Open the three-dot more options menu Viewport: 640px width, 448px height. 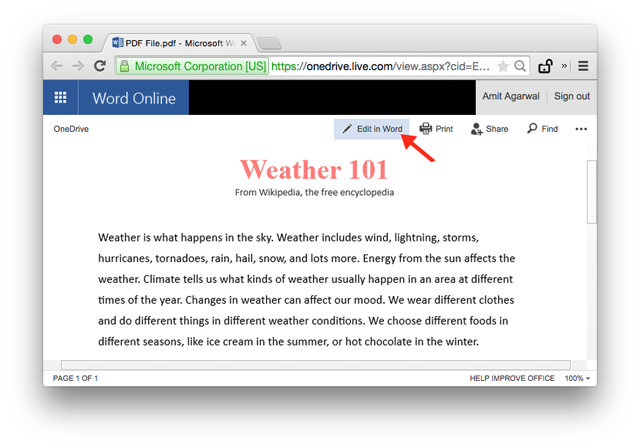click(581, 129)
